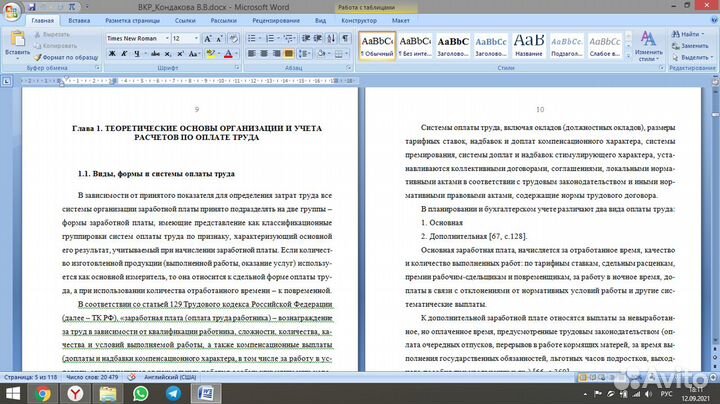Click the vertical scrollbar on the right
Screen dimensions: 720x404
[715, 216]
